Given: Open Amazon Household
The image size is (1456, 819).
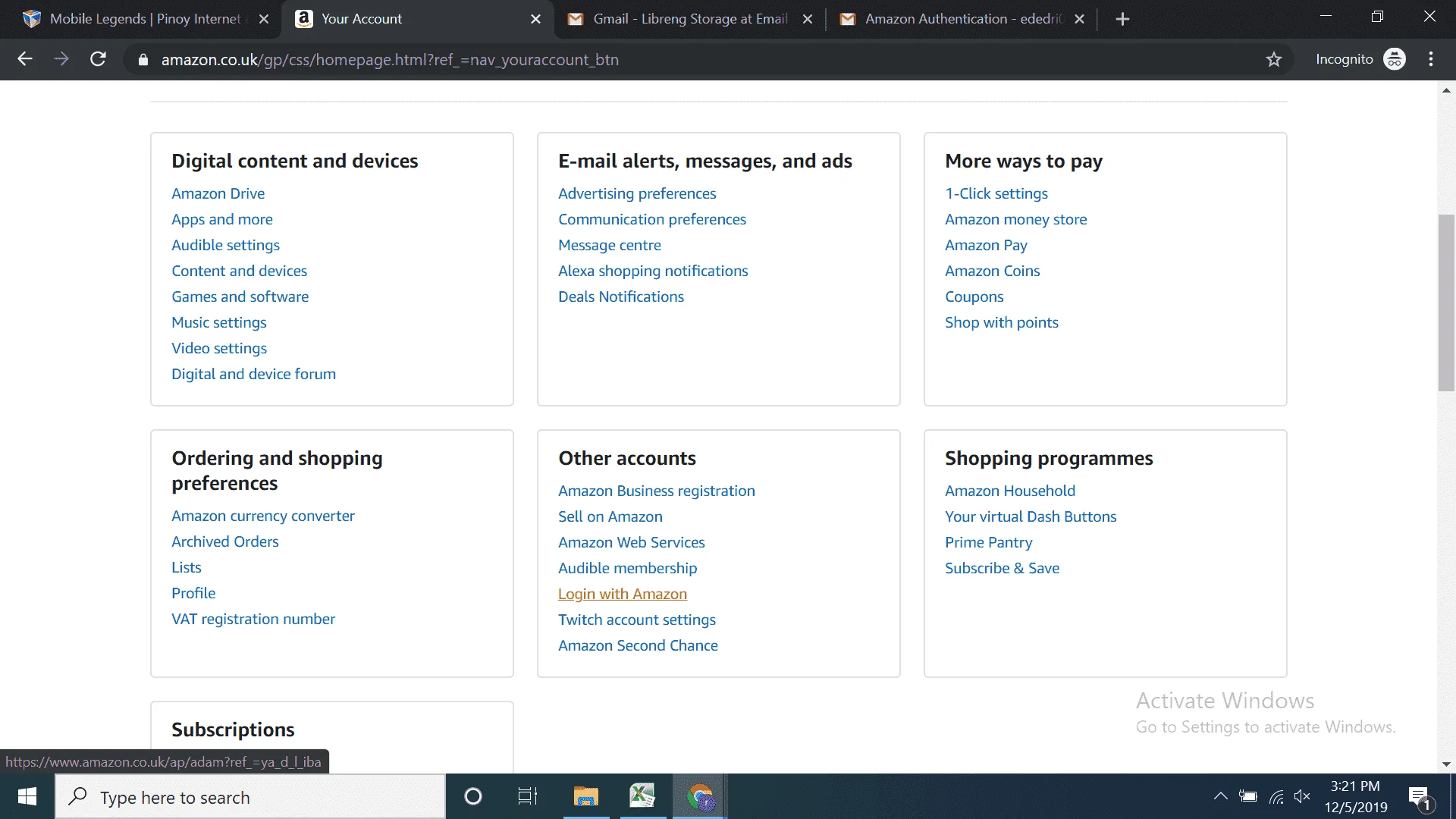Looking at the screenshot, I should click(x=1010, y=491).
